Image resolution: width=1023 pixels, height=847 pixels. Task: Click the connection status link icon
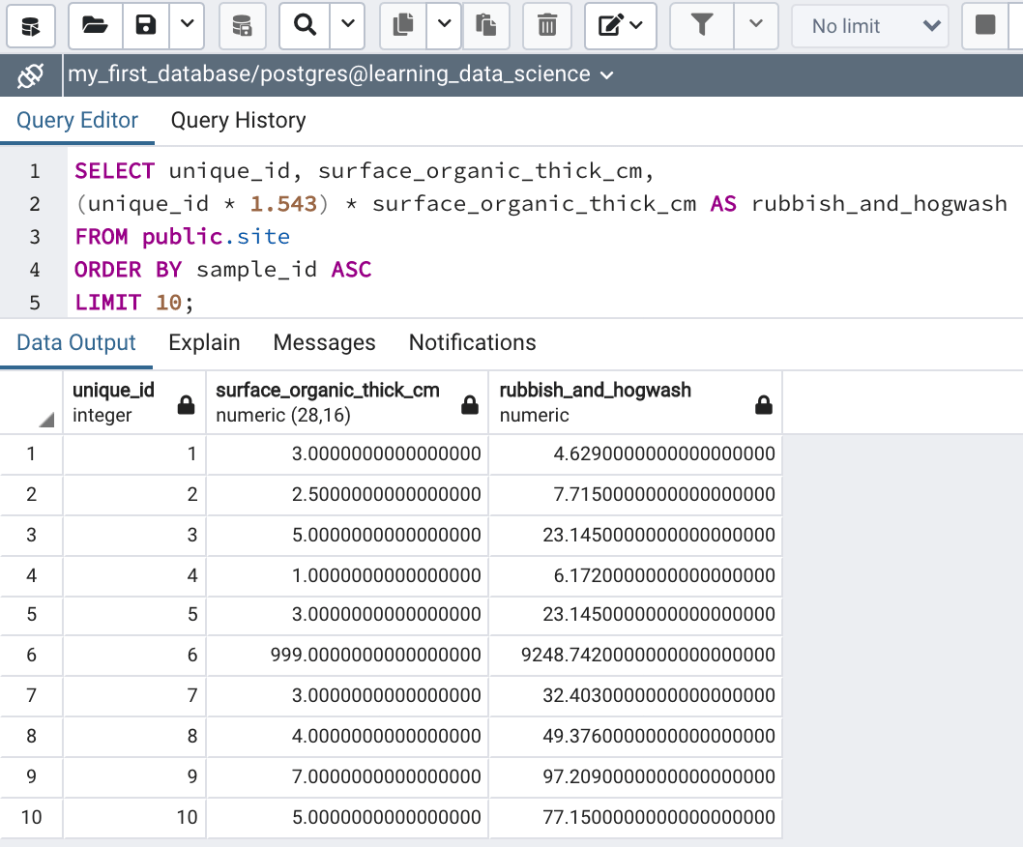30,75
